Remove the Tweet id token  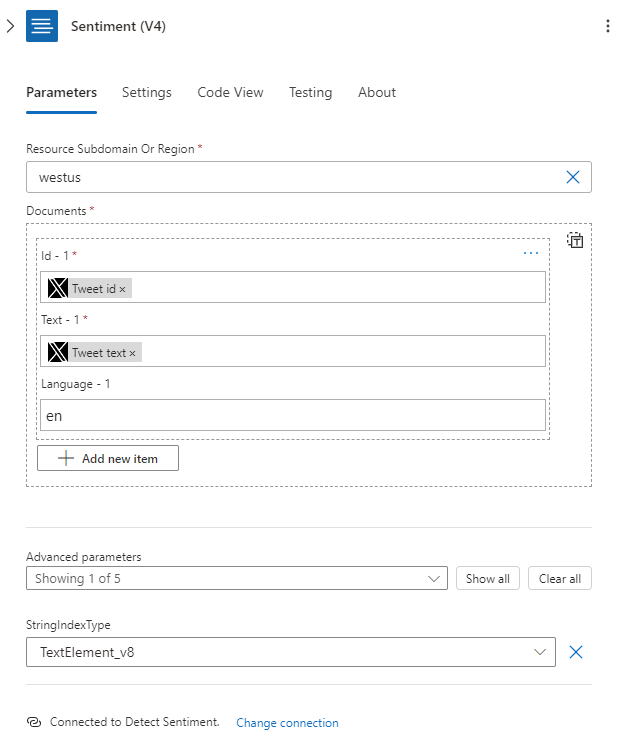pos(123,289)
